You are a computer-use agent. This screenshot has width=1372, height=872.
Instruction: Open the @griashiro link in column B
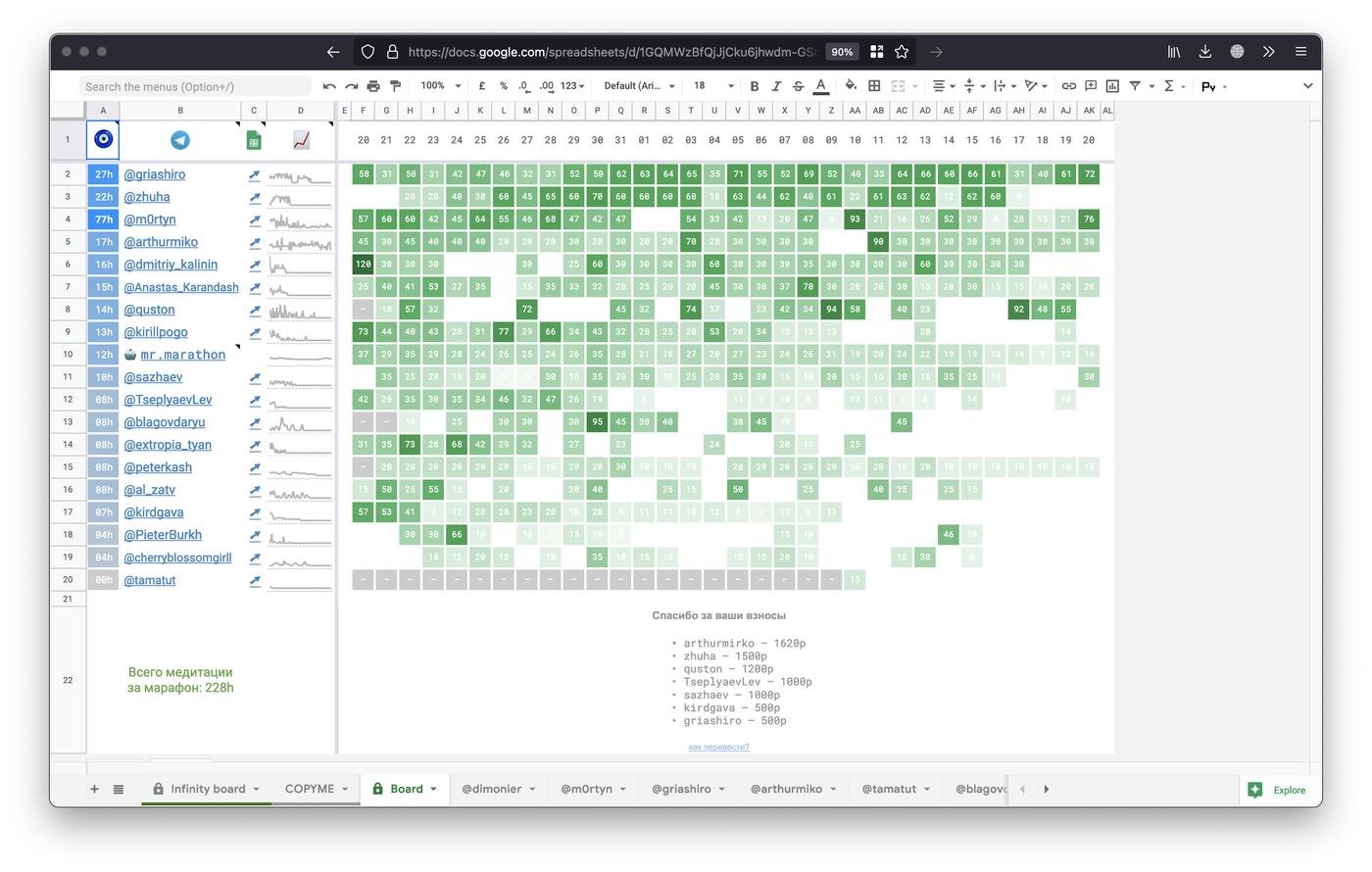155,174
